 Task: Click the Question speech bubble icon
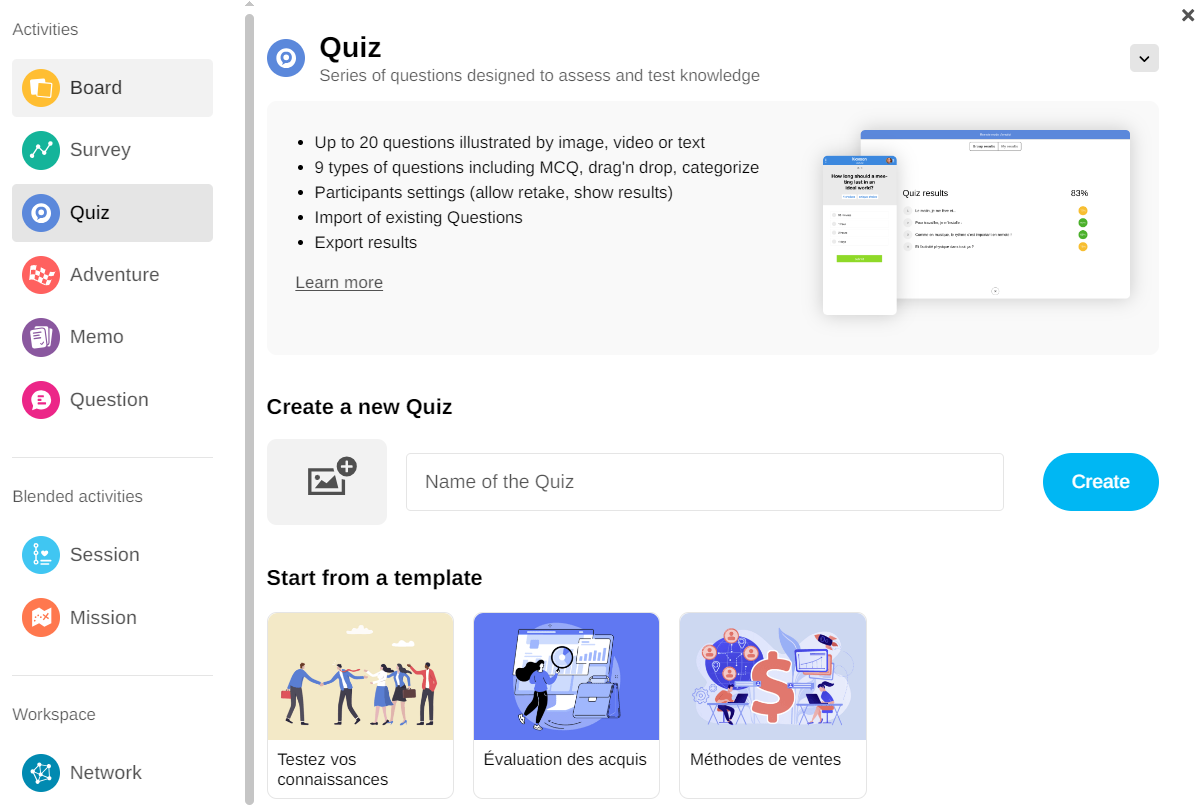pyautogui.click(x=41, y=400)
